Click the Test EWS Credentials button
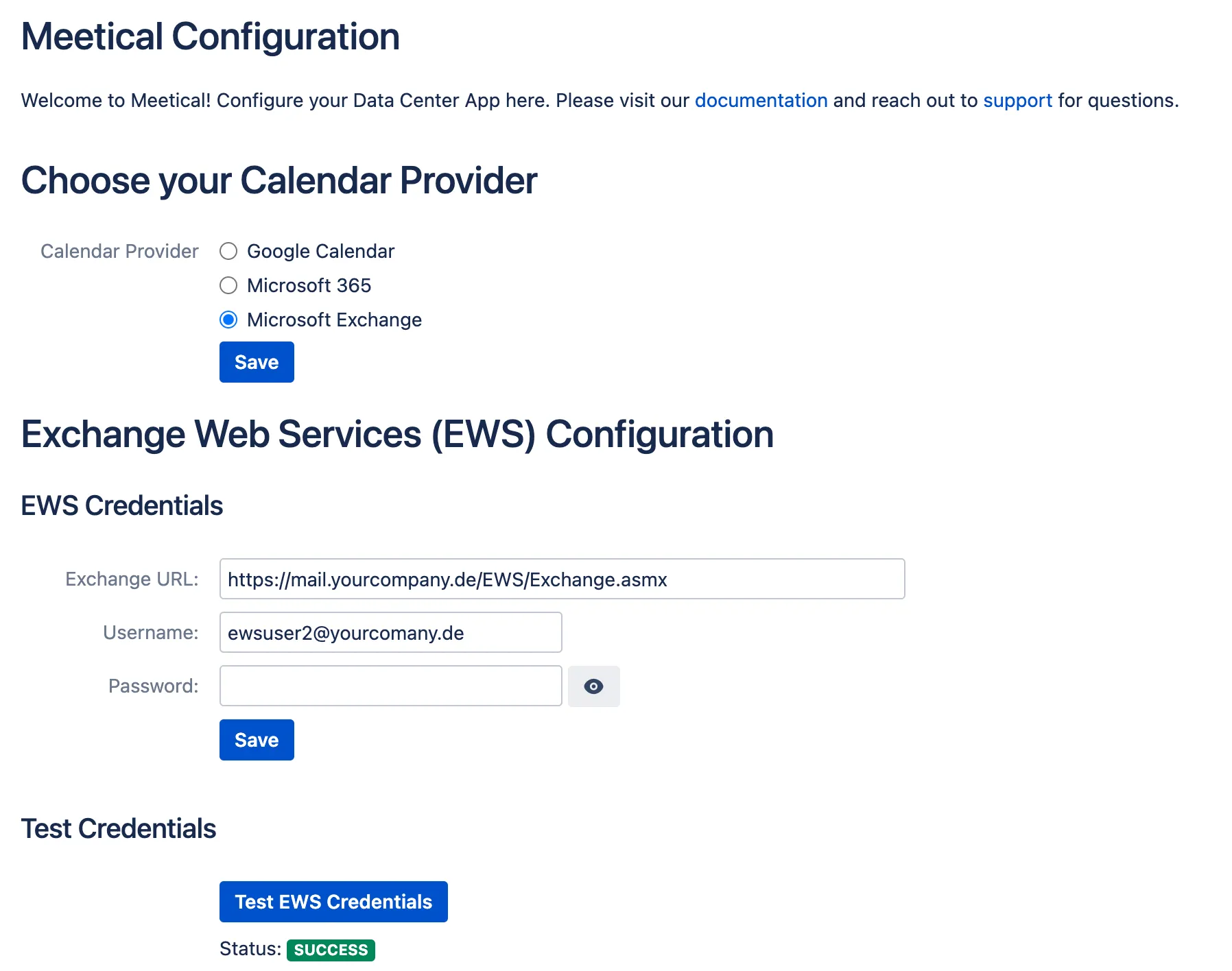Screen dimensions: 1232x971 tap(333, 902)
